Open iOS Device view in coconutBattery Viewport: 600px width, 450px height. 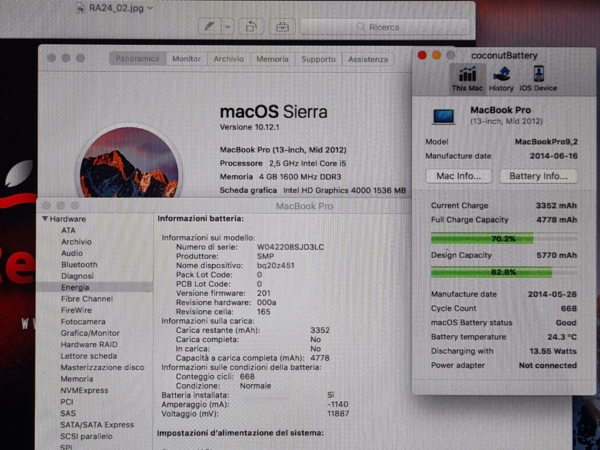click(538, 78)
